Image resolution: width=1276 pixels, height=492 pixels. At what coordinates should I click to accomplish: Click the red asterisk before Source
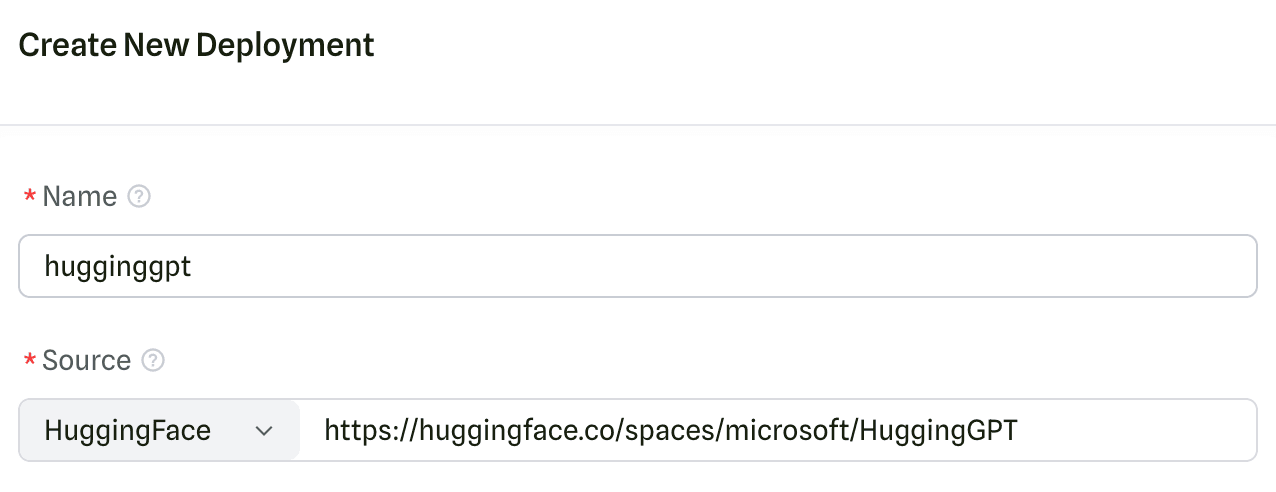29,361
